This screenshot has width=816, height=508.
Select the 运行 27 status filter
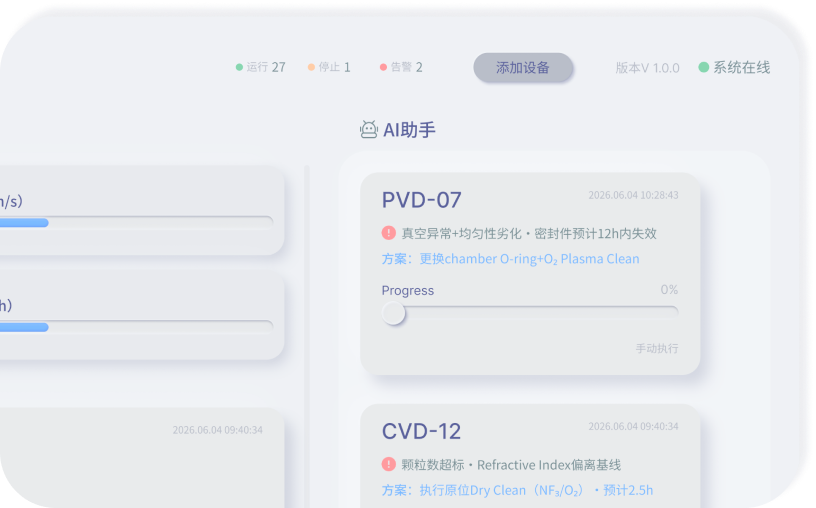(x=261, y=67)
